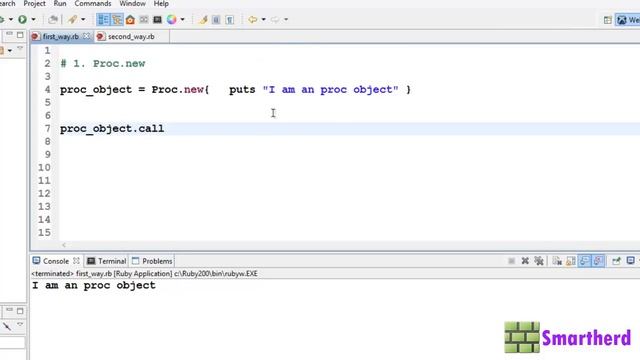Click 'Proc.new' on line 4 of code
Viewport: 640px width, 360px height.
coord(178,89)
